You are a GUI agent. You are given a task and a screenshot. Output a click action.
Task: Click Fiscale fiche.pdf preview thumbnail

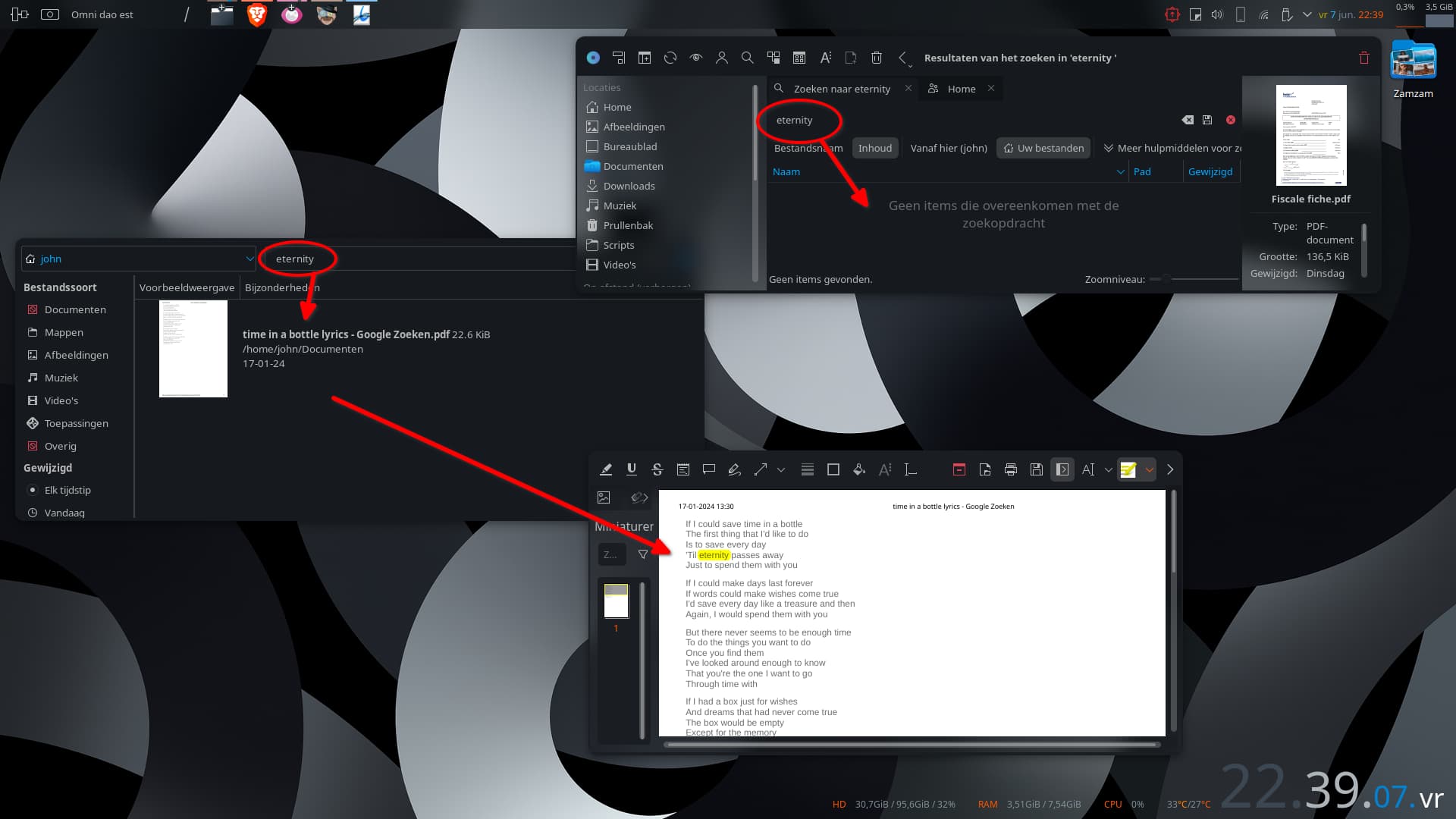(x=1311, y=135)
